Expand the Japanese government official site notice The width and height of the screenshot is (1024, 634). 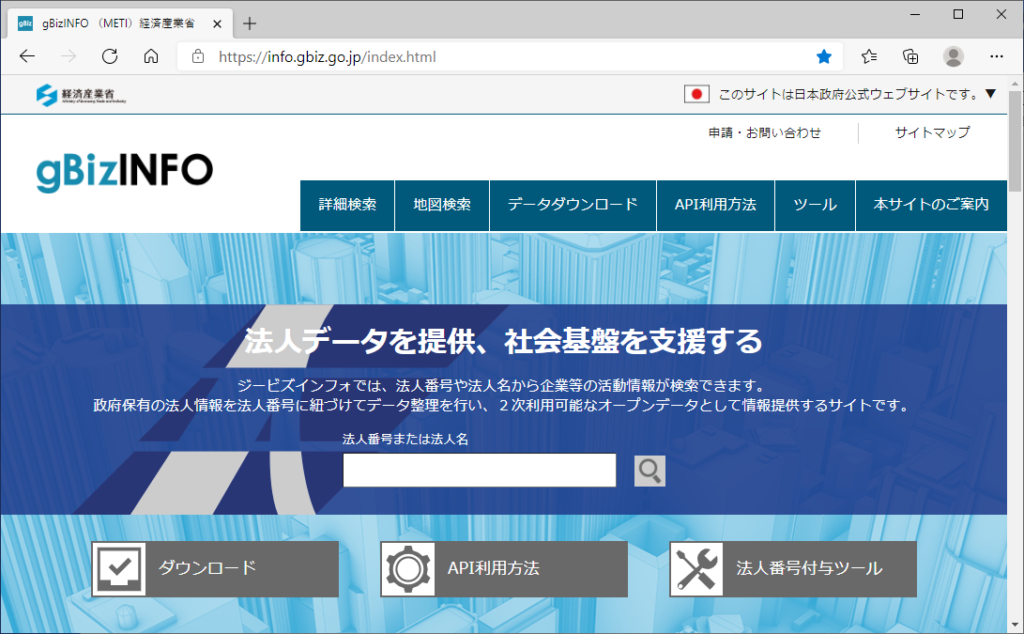990,94
